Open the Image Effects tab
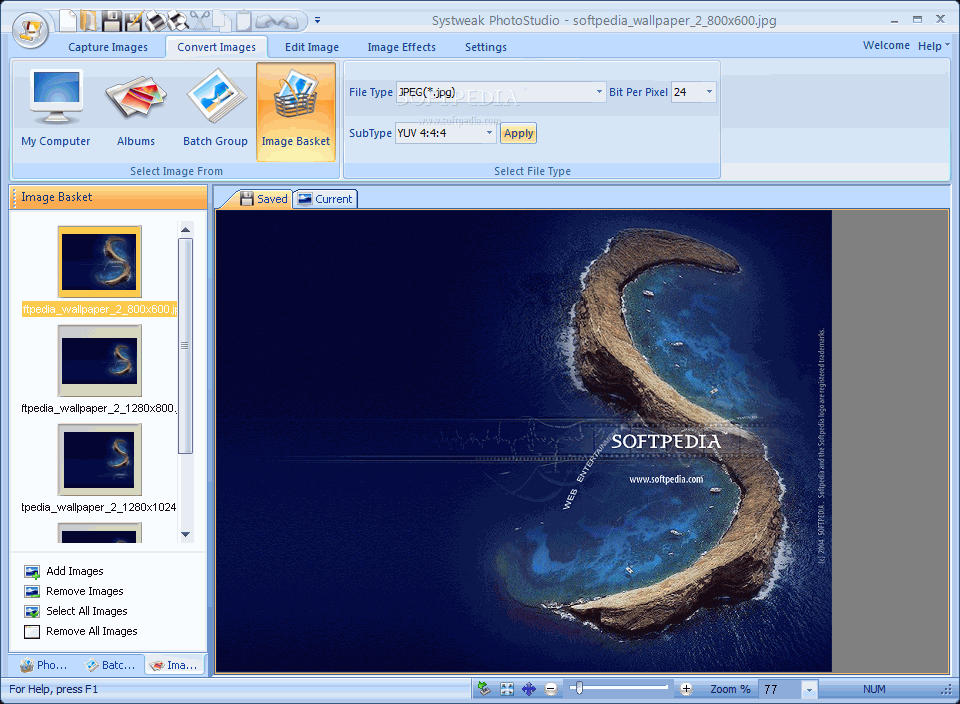The height and width of the screenshot is (704, 960). 402,47
